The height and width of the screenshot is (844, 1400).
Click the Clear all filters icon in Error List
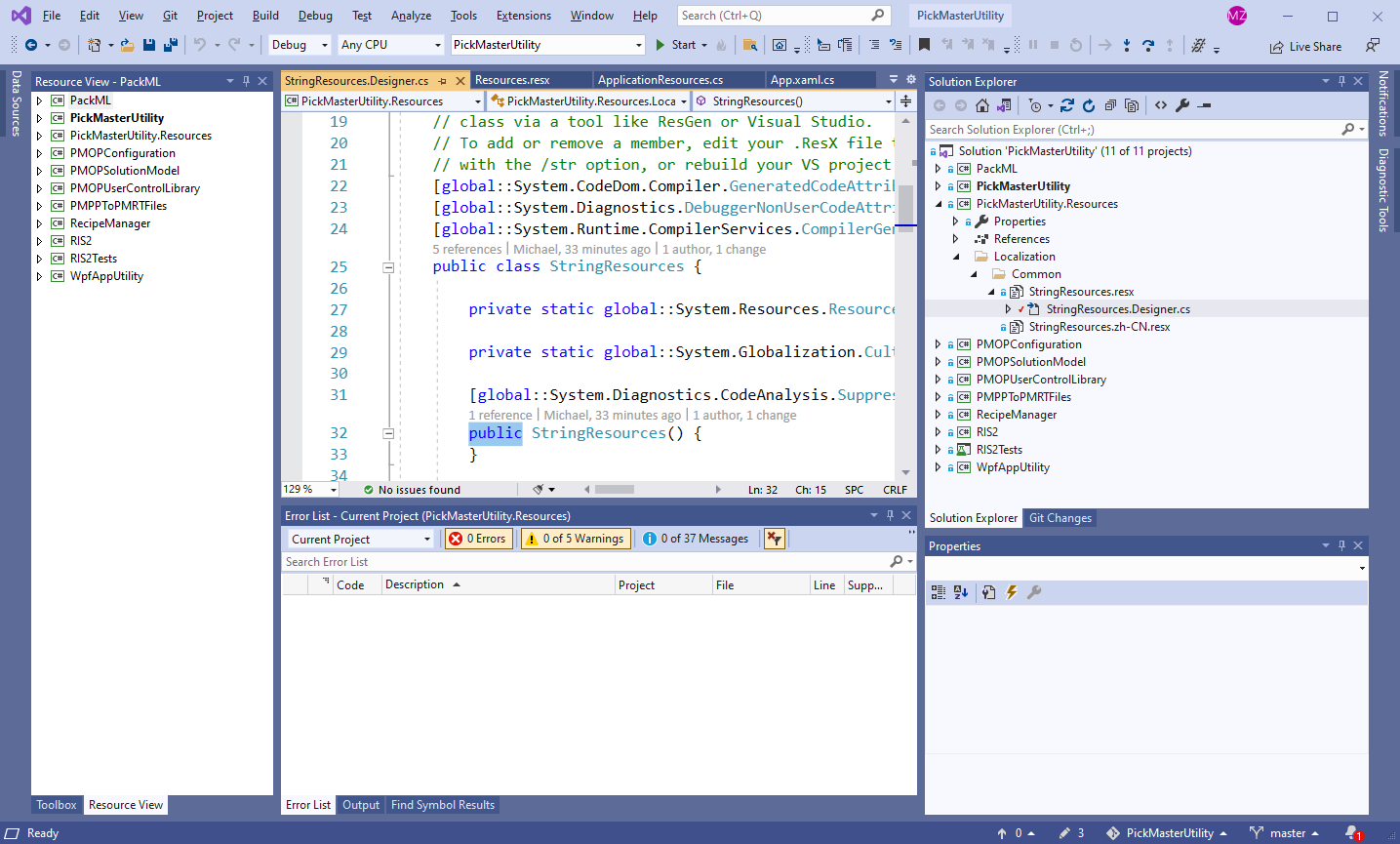[x=775, y=539]
